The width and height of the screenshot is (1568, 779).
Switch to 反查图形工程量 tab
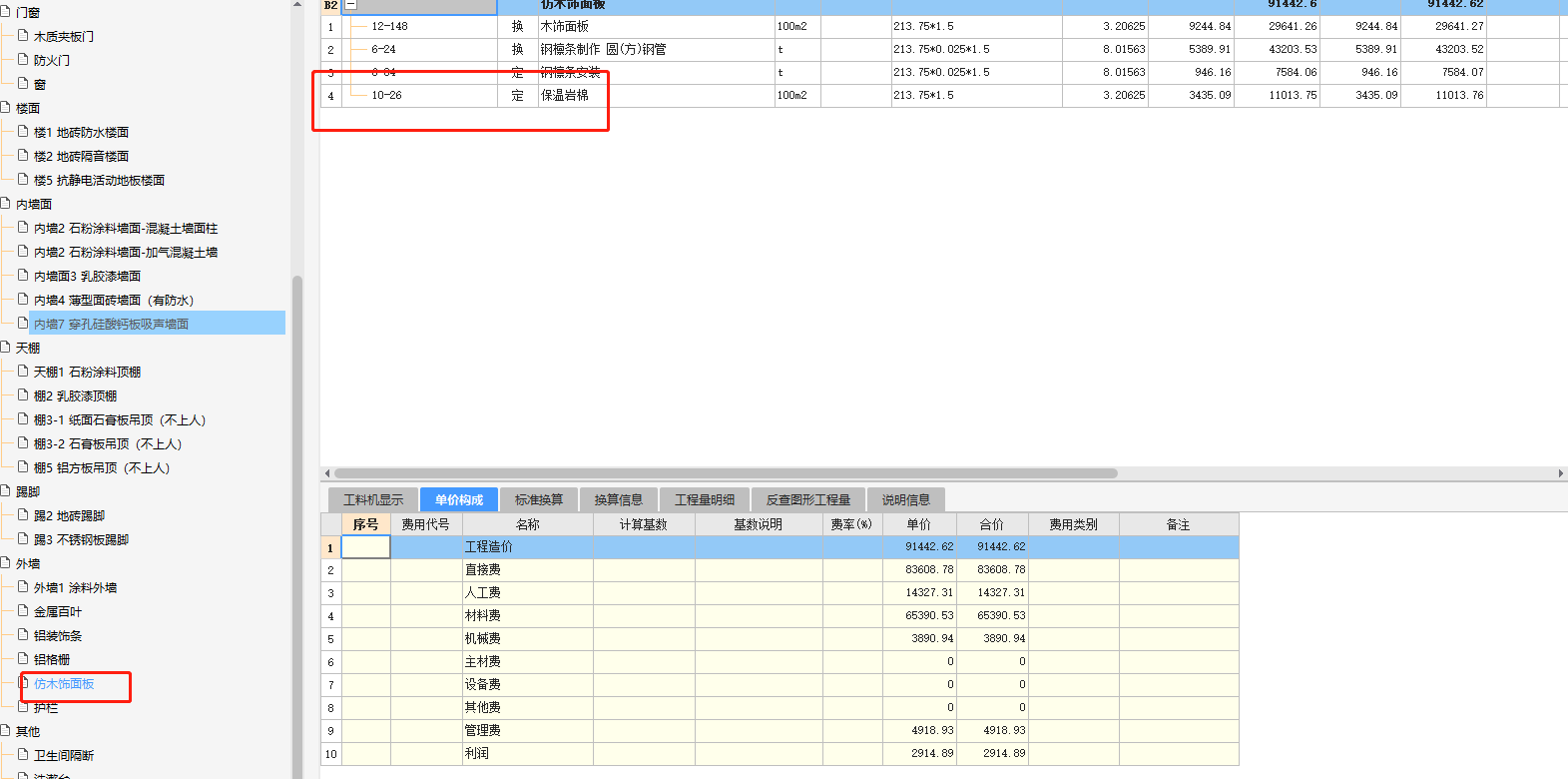pos(808,499)
